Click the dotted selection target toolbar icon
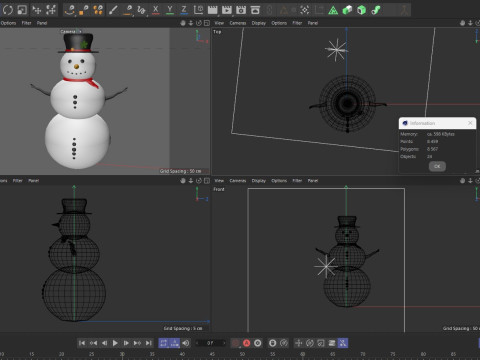Screen dimensions: 480x360 [305, 10]
